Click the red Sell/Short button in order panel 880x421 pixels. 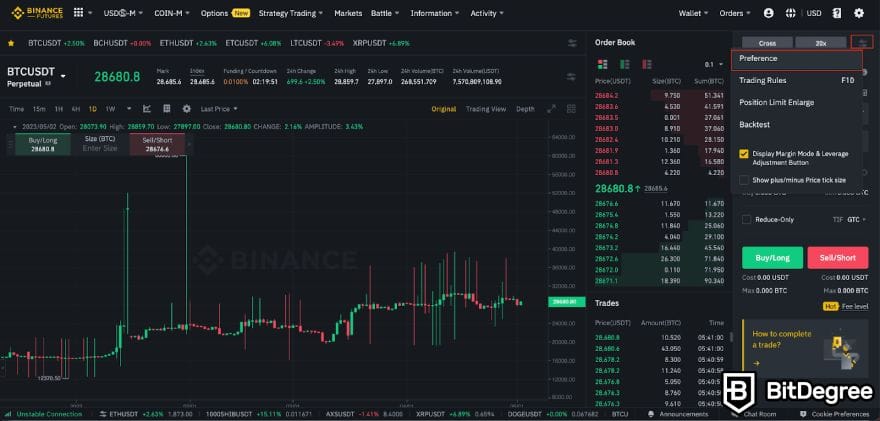point(838,258)
